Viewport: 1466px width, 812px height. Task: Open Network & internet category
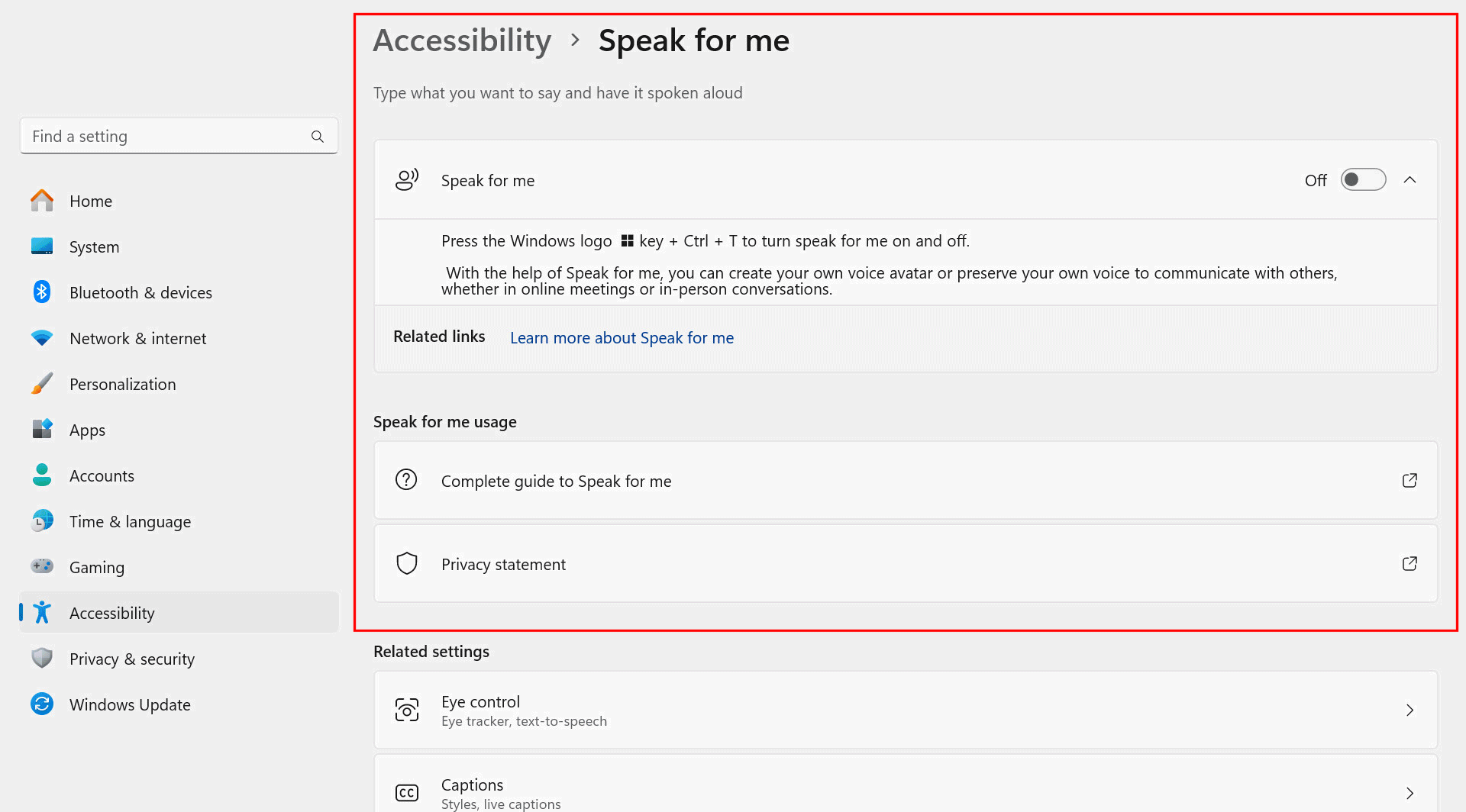coord(179,338)
